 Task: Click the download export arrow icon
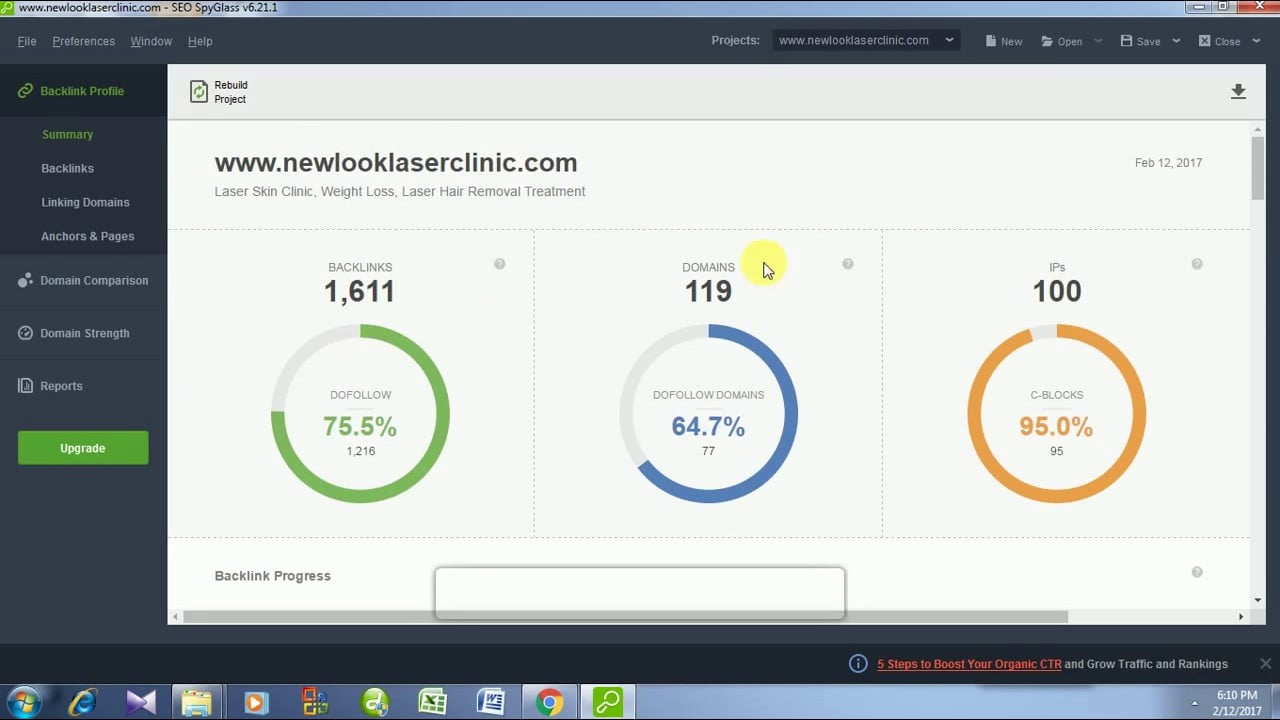[1238, 92]
